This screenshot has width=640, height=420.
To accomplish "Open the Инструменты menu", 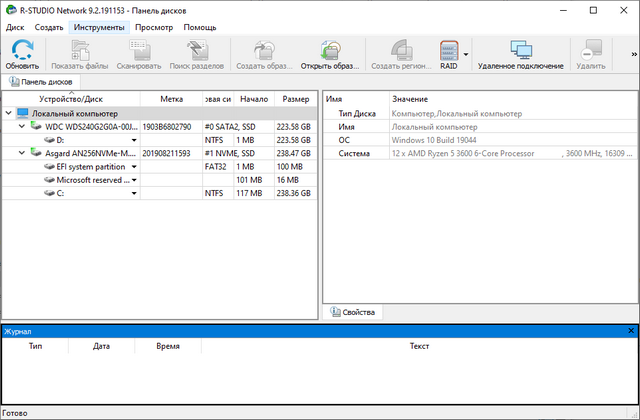I will click(x=98, y=27).
